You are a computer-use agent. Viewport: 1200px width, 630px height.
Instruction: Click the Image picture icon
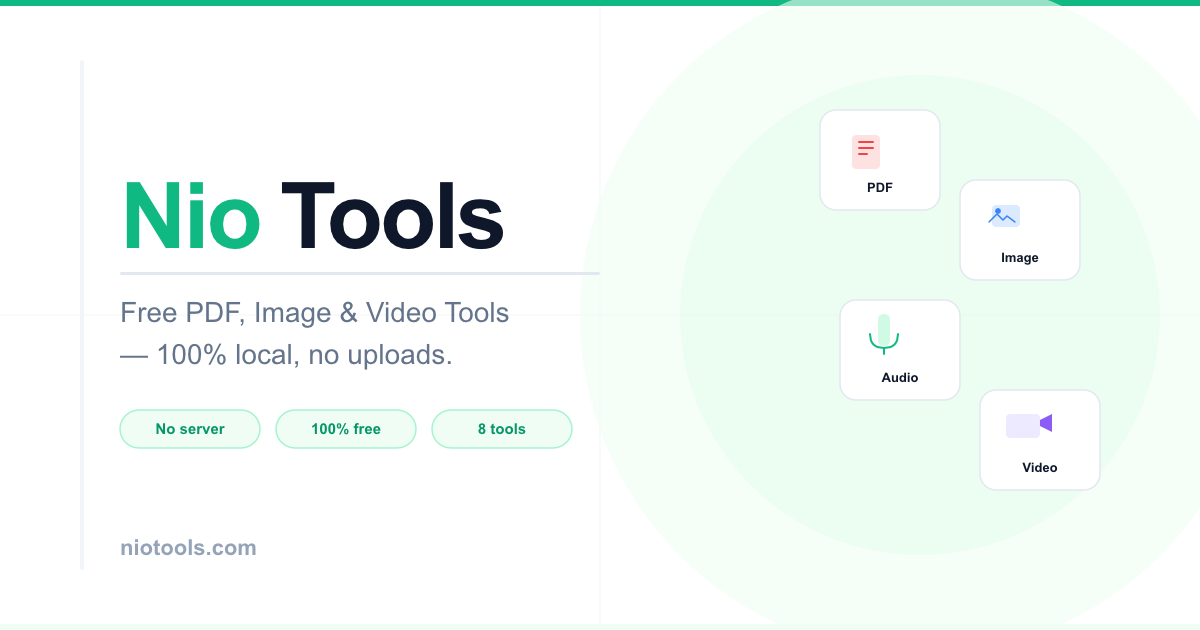click(1005, 216)
